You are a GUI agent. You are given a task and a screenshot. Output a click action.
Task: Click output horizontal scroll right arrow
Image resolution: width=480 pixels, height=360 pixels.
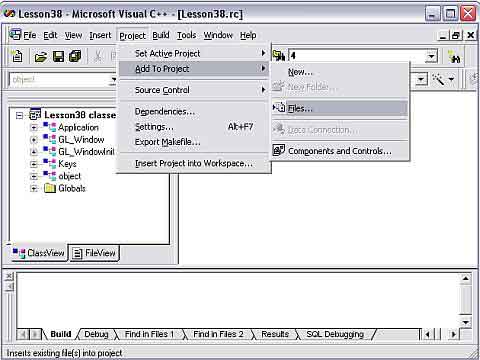point(453,334)
